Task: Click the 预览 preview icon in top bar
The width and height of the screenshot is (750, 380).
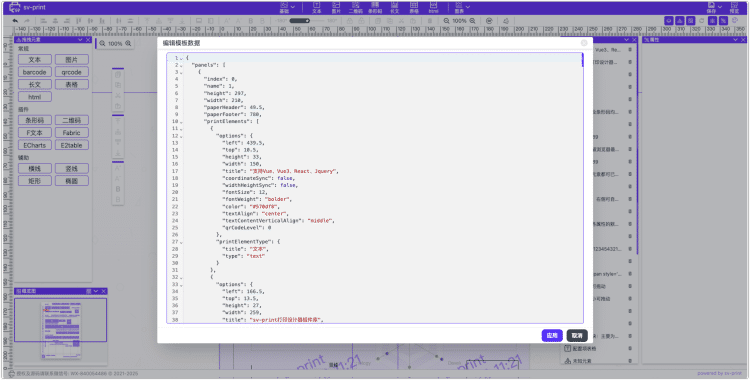Action: [x=734, y=7]
